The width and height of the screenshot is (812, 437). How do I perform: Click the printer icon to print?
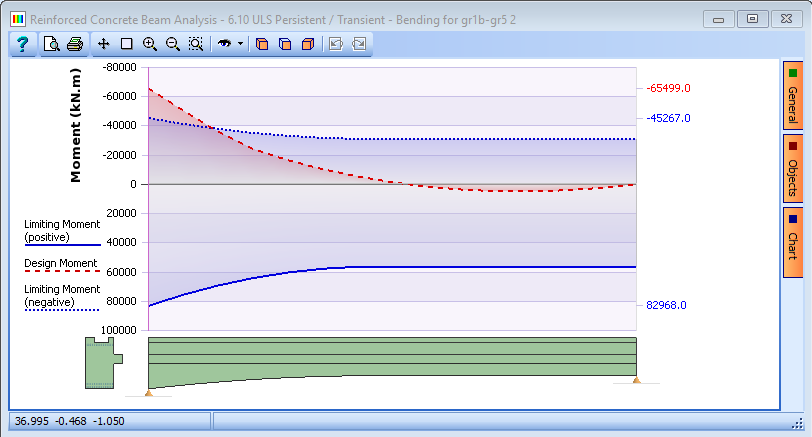click(75, 45)
